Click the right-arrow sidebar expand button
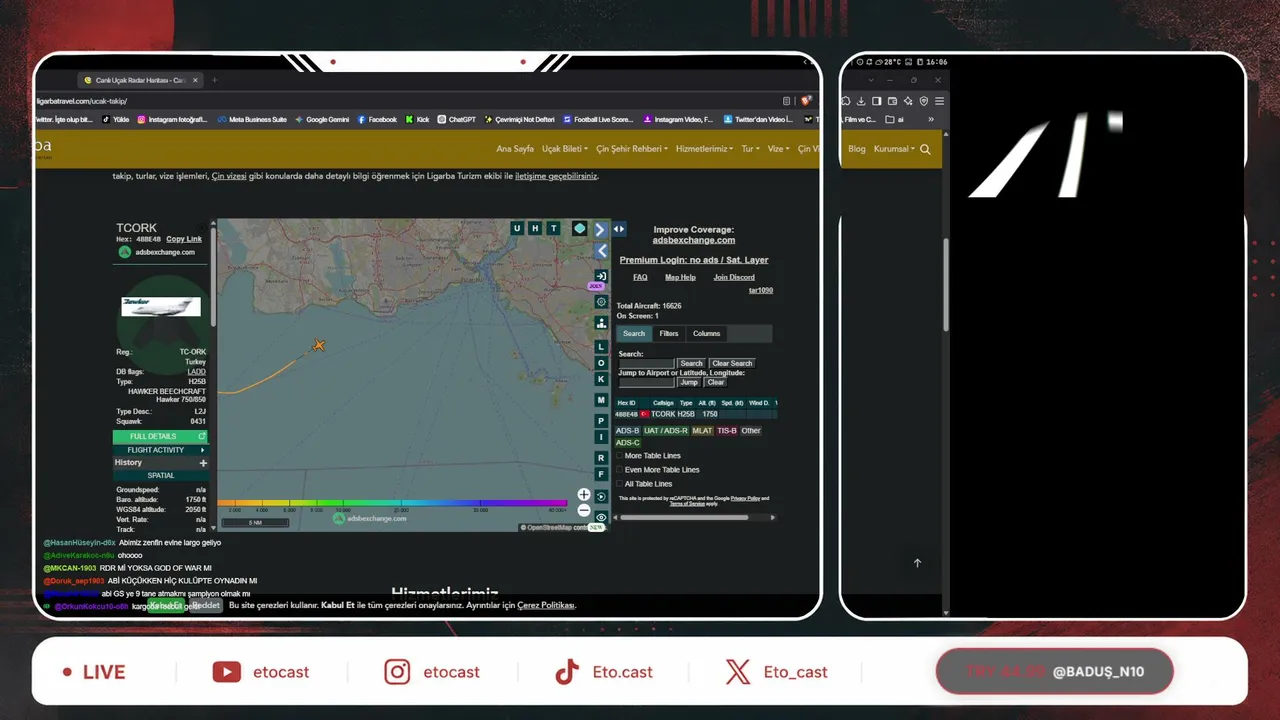Screen dimensions: 1280x720 coord(600,229)
